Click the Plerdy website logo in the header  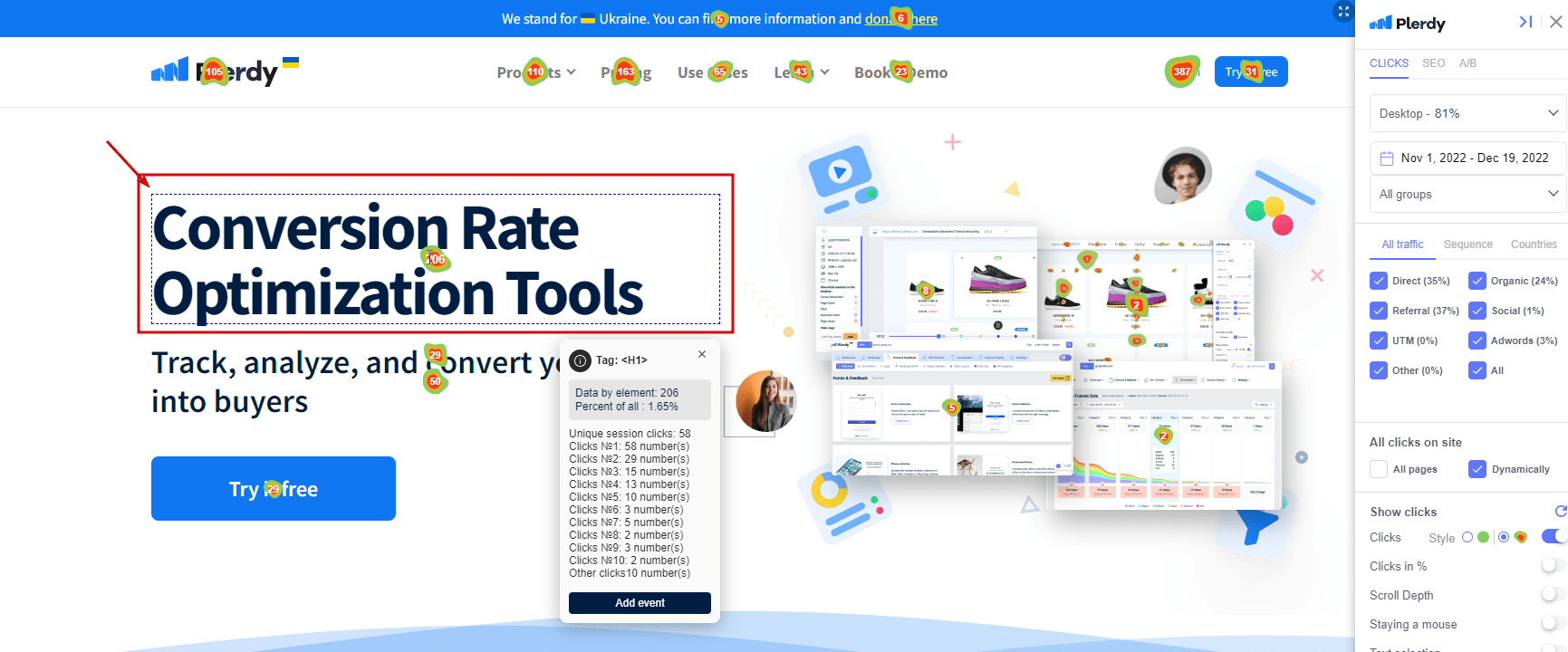(215, 72)
